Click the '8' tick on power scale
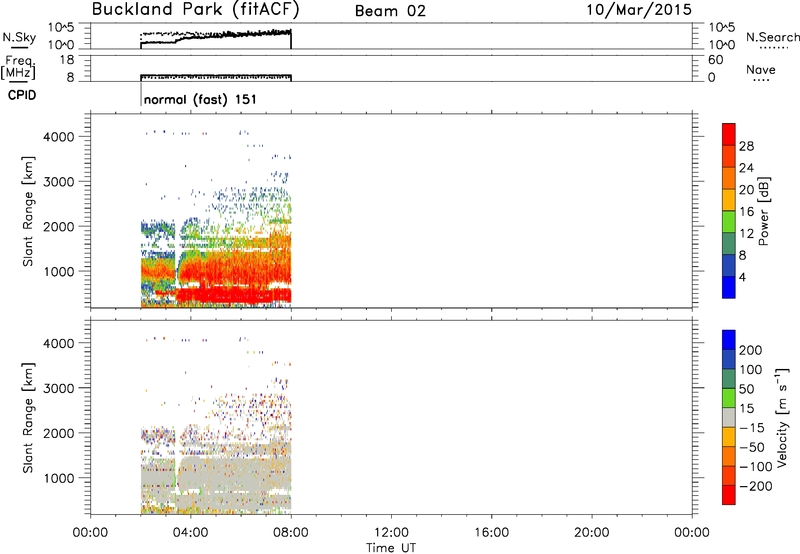The image size is (800, 554). click(x=743, y=256)
